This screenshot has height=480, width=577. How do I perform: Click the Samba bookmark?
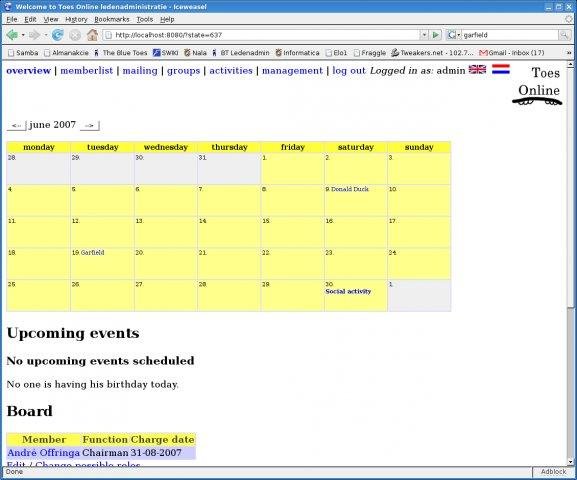[x=23, y=53]
